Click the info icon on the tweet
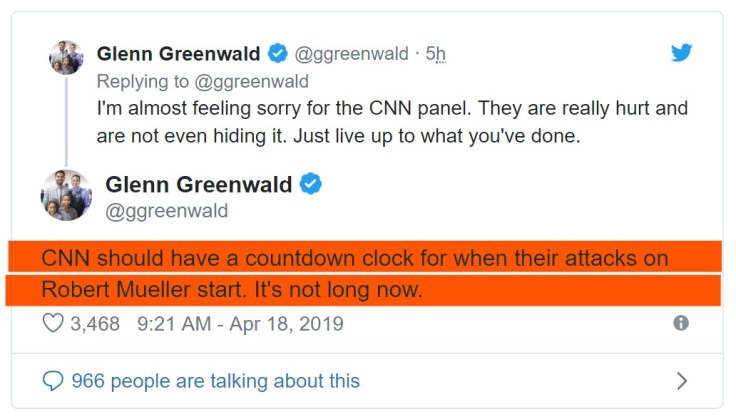Image resolution: width=736 pixels, height=419 pixels. pyautogui.click(x=681, y=323)
